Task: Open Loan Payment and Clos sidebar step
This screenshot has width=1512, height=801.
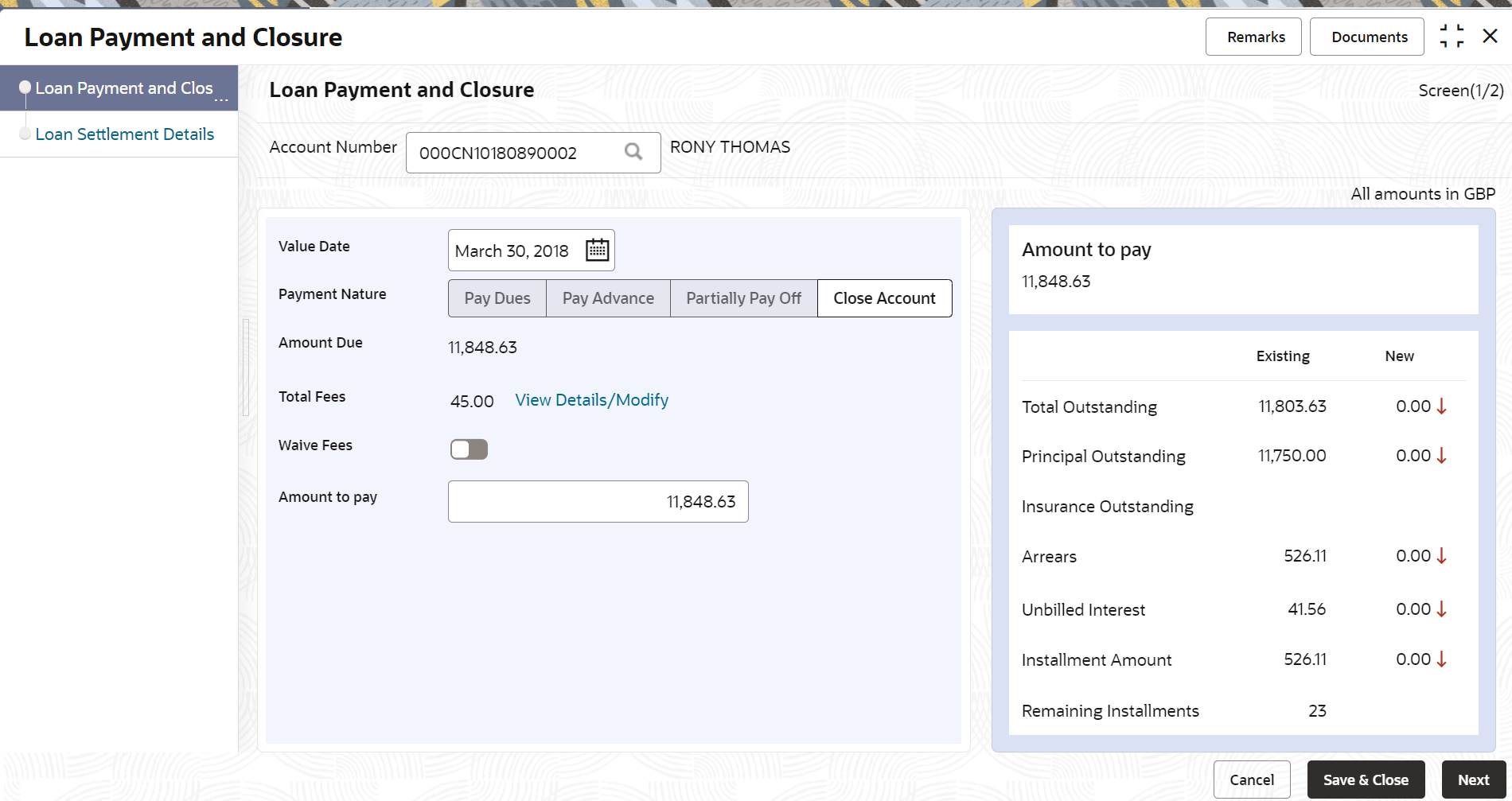Action: [119, 88]
